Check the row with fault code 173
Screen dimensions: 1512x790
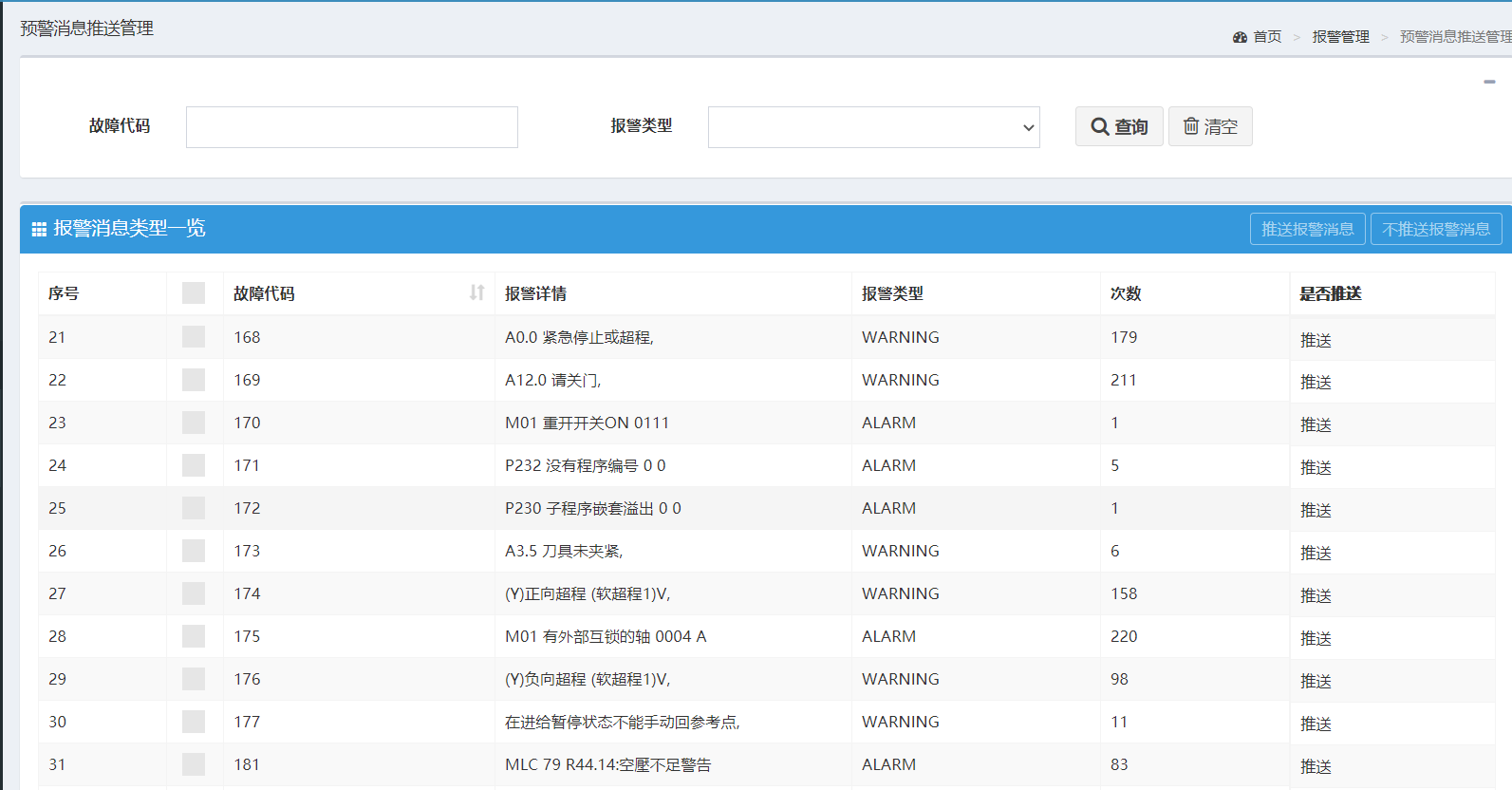point(194,551)
